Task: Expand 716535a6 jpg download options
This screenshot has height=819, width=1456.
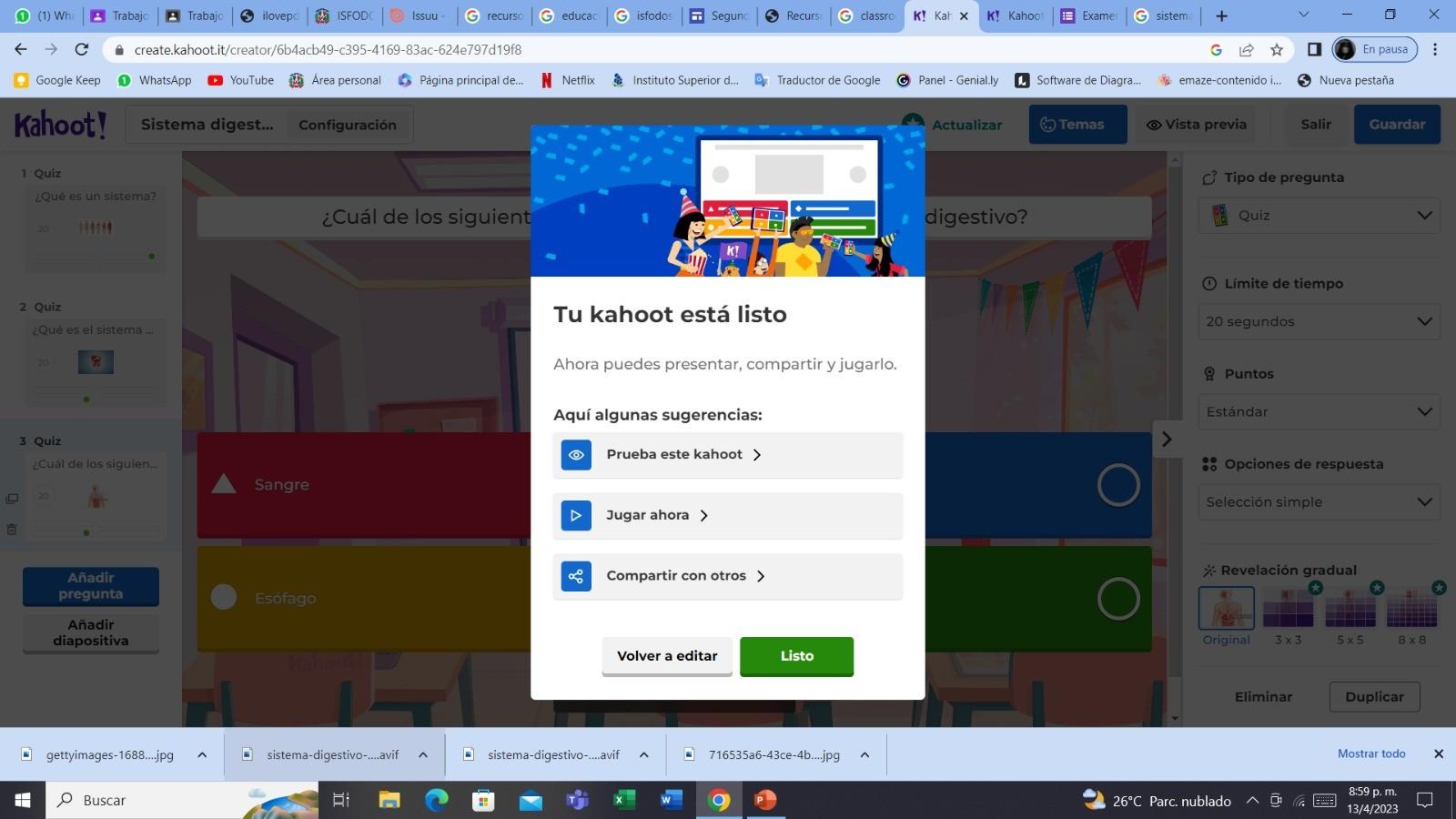Action: click(x=864, y=754)
